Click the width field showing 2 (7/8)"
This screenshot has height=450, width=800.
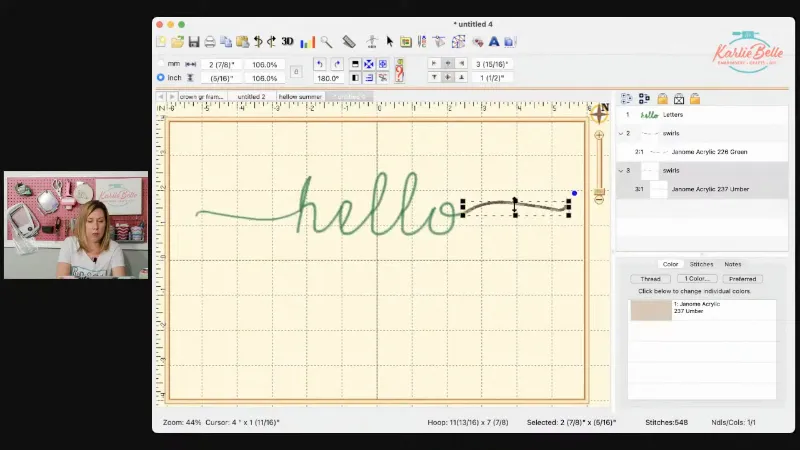tap(222, 65)
